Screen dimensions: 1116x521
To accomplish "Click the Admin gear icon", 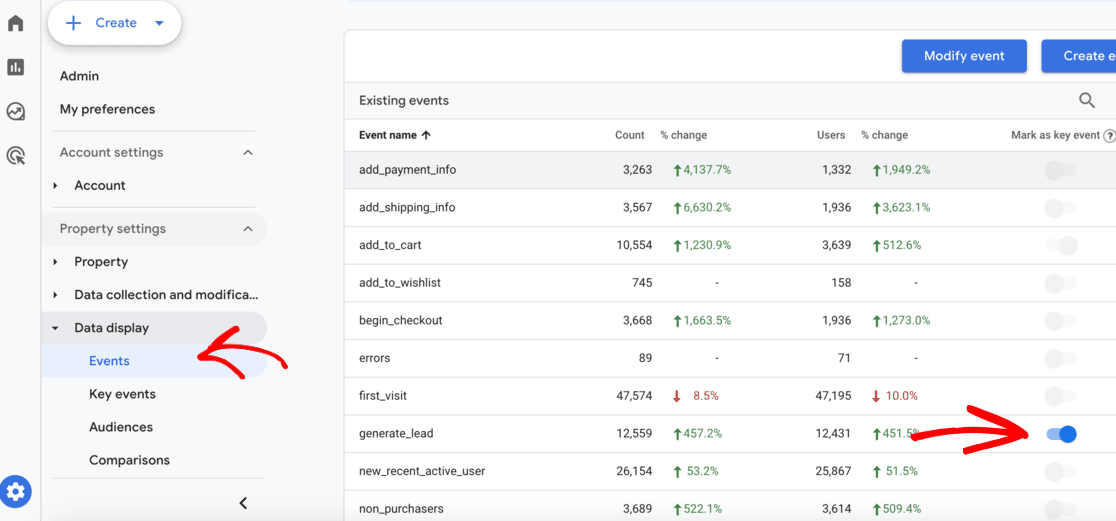I will pyautogui.click(x=16, y=492).
